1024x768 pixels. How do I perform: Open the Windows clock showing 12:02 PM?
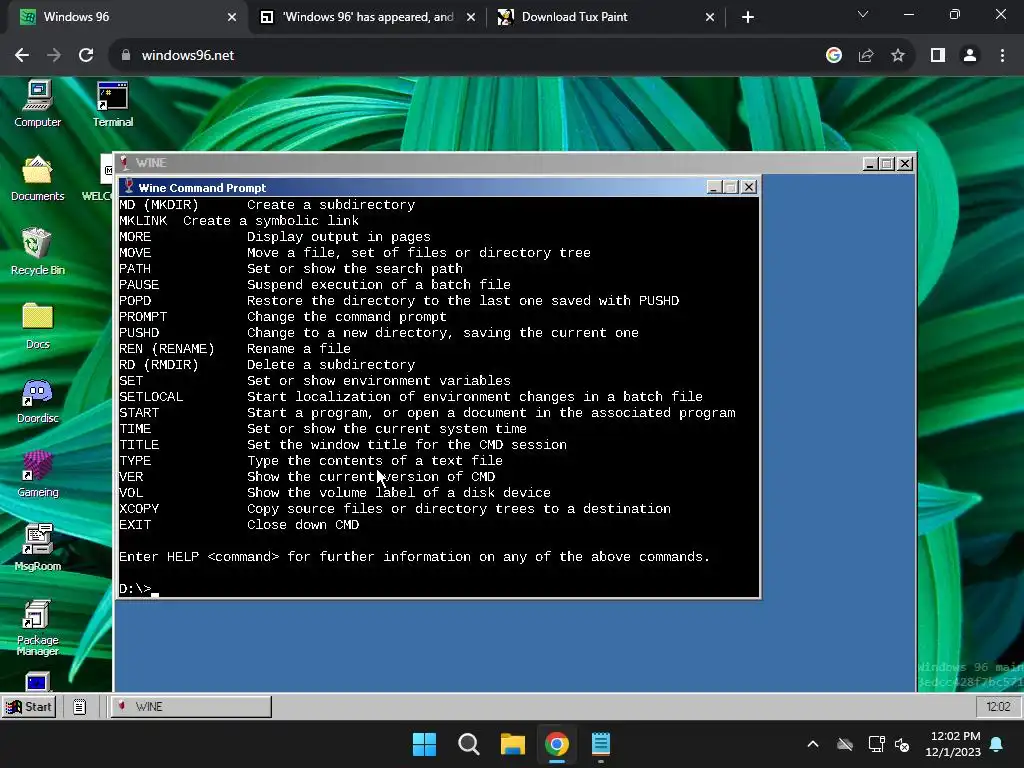(953, 744)
